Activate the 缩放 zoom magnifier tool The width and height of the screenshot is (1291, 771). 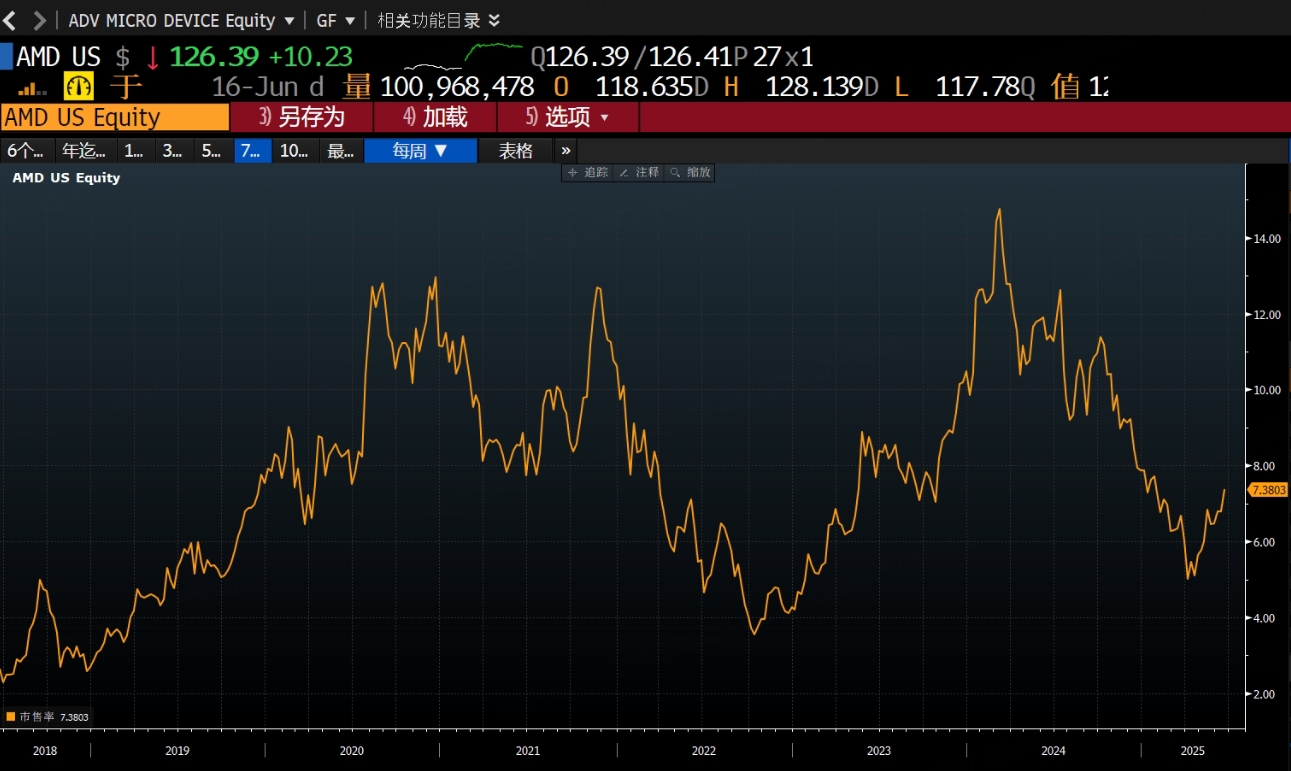690,172
